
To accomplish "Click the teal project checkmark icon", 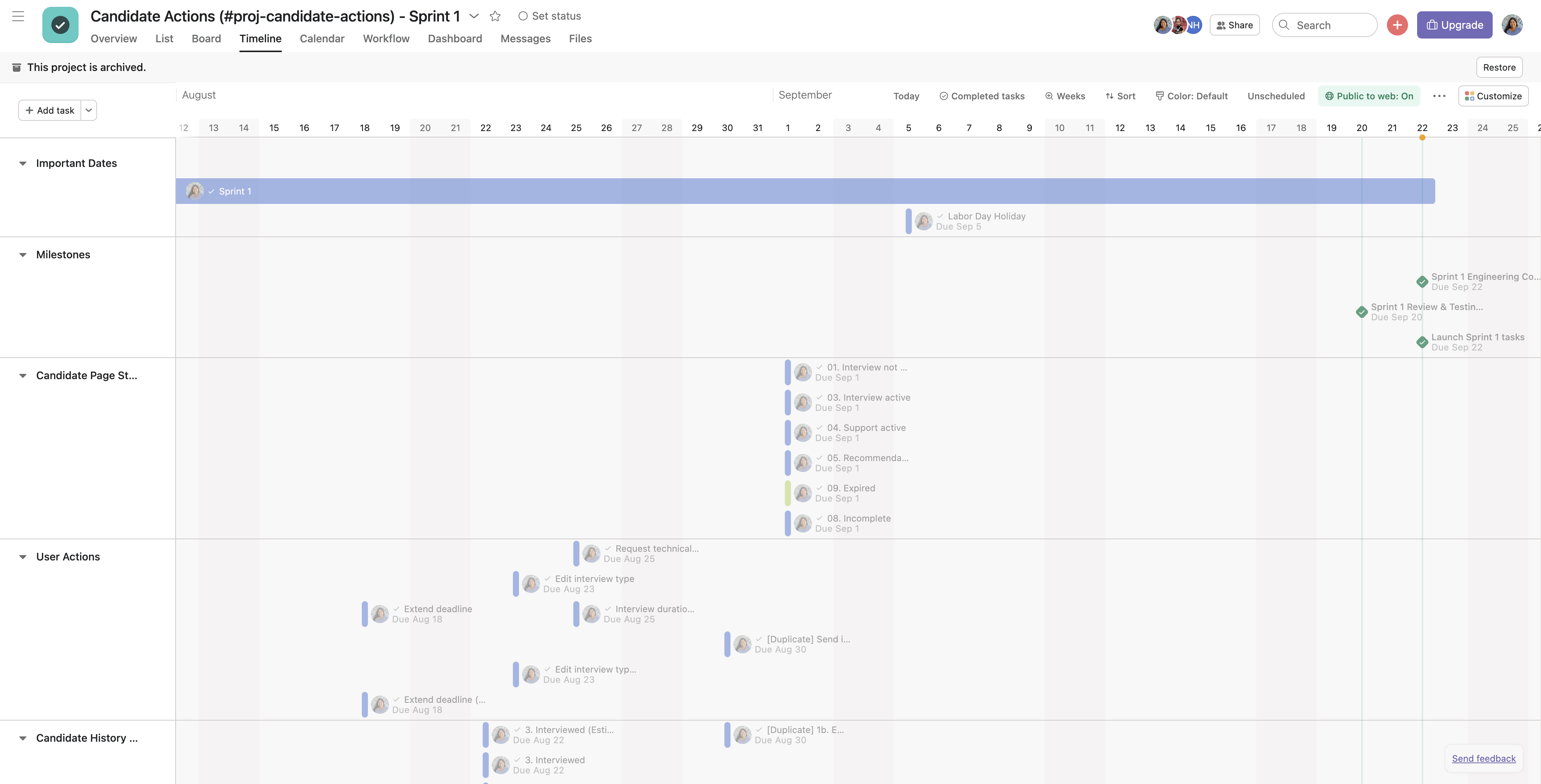I will [60, 25].
